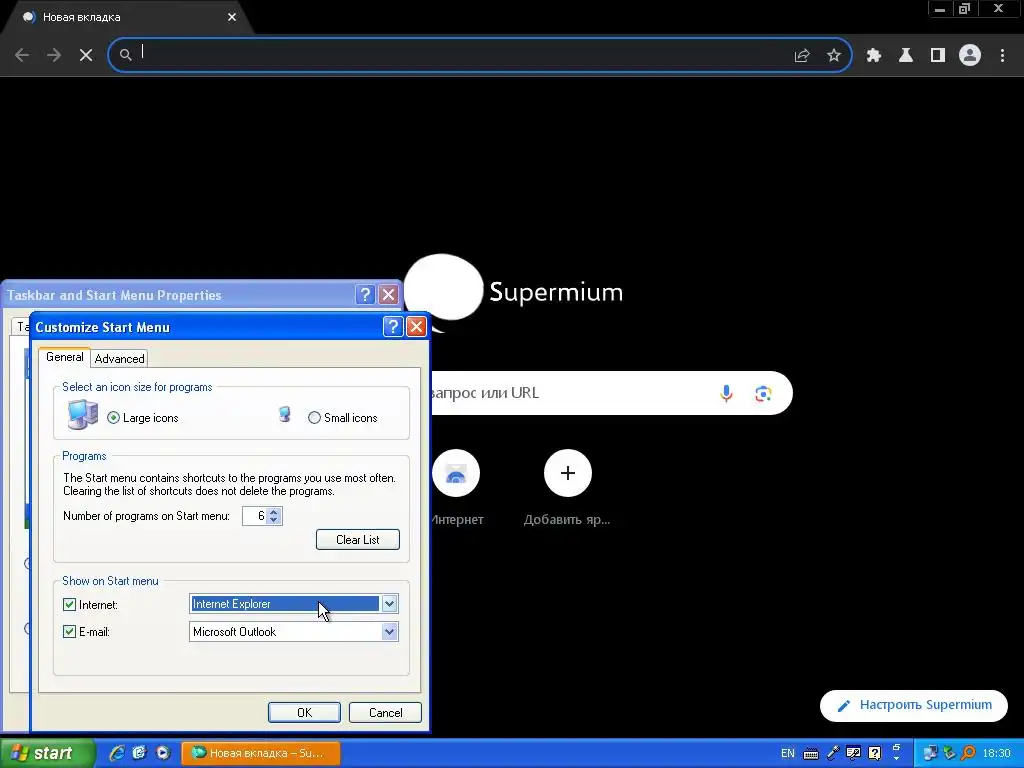Click the browser Forward arrow
The height and width of the screenshot is (768, 1024).
tap(54, 55)
